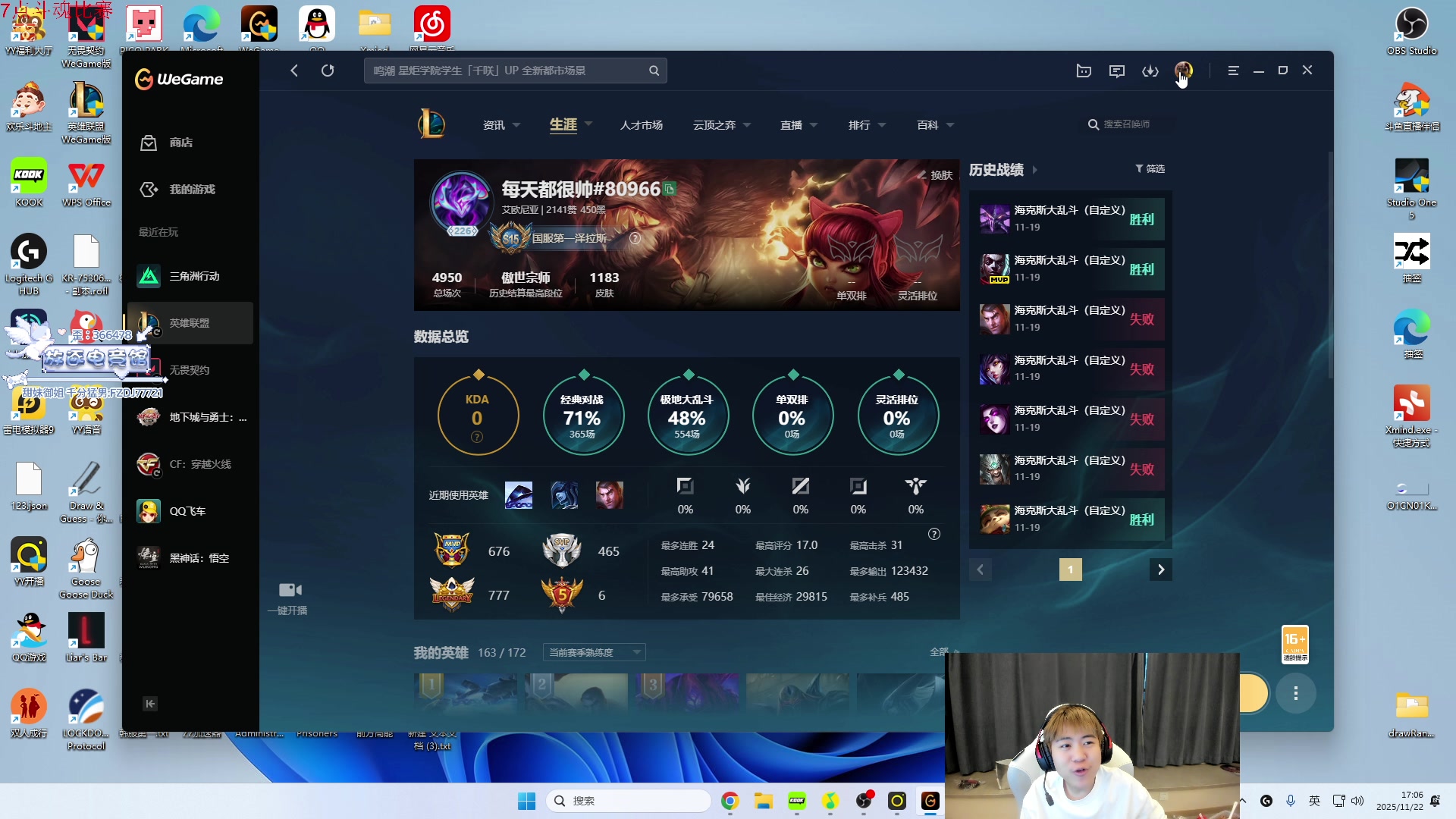Open the download manager icon

[x=1150, y=71]
